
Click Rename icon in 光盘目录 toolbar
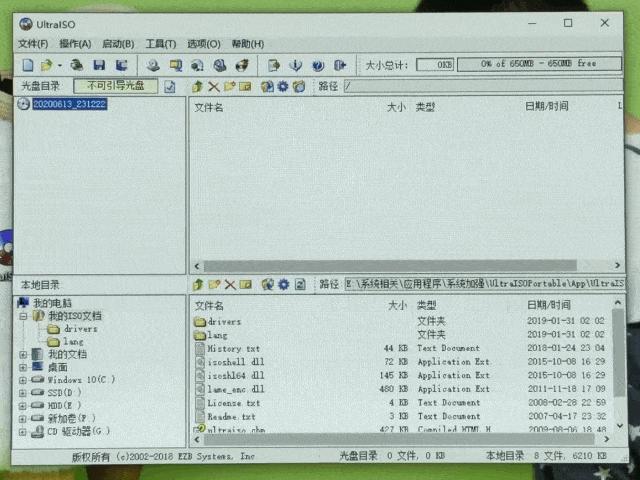(x=245, y=87)
